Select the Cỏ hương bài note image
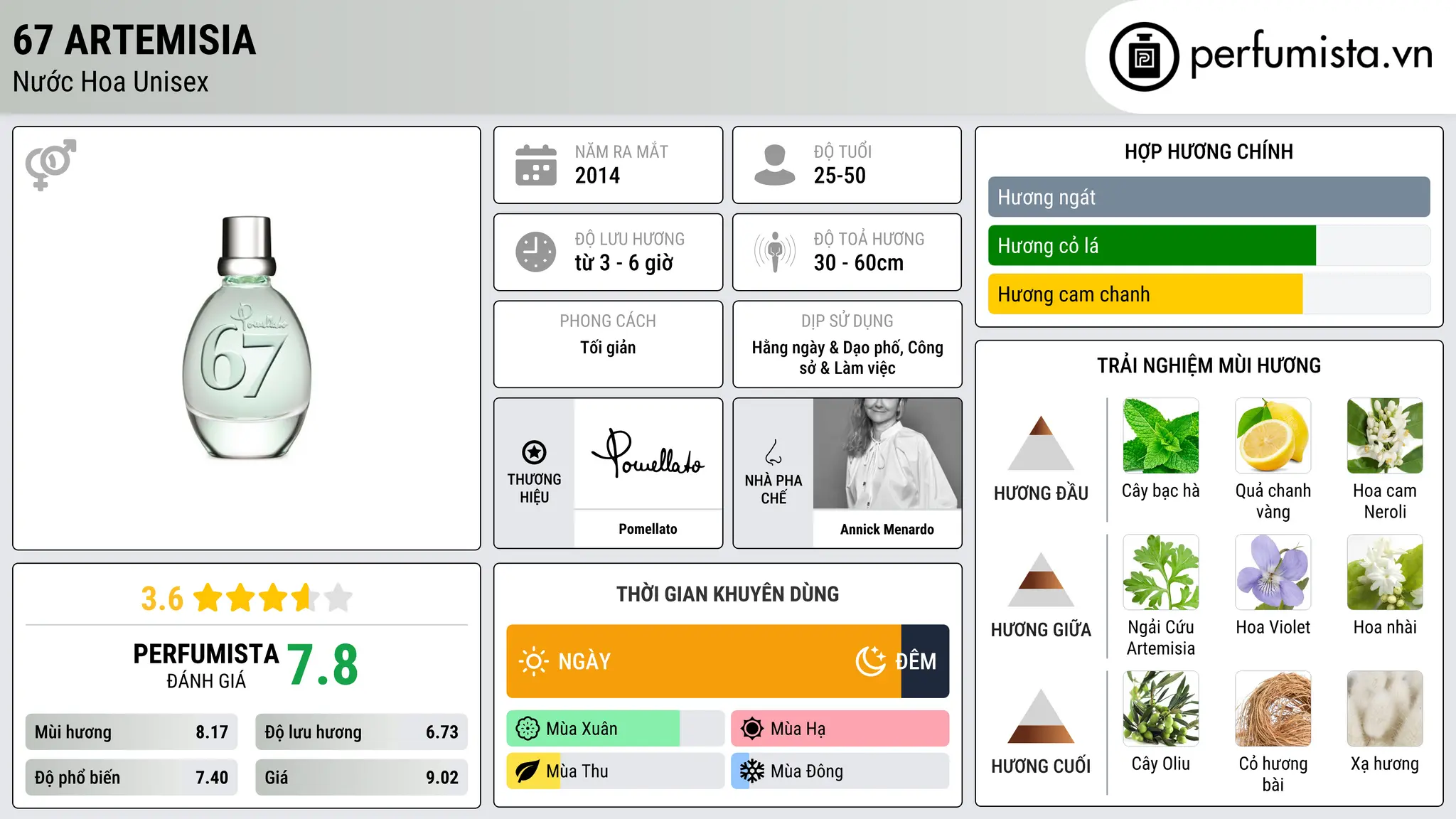Image resolution: width=1456 pixels, height=819 pixels. (1273, 709)
